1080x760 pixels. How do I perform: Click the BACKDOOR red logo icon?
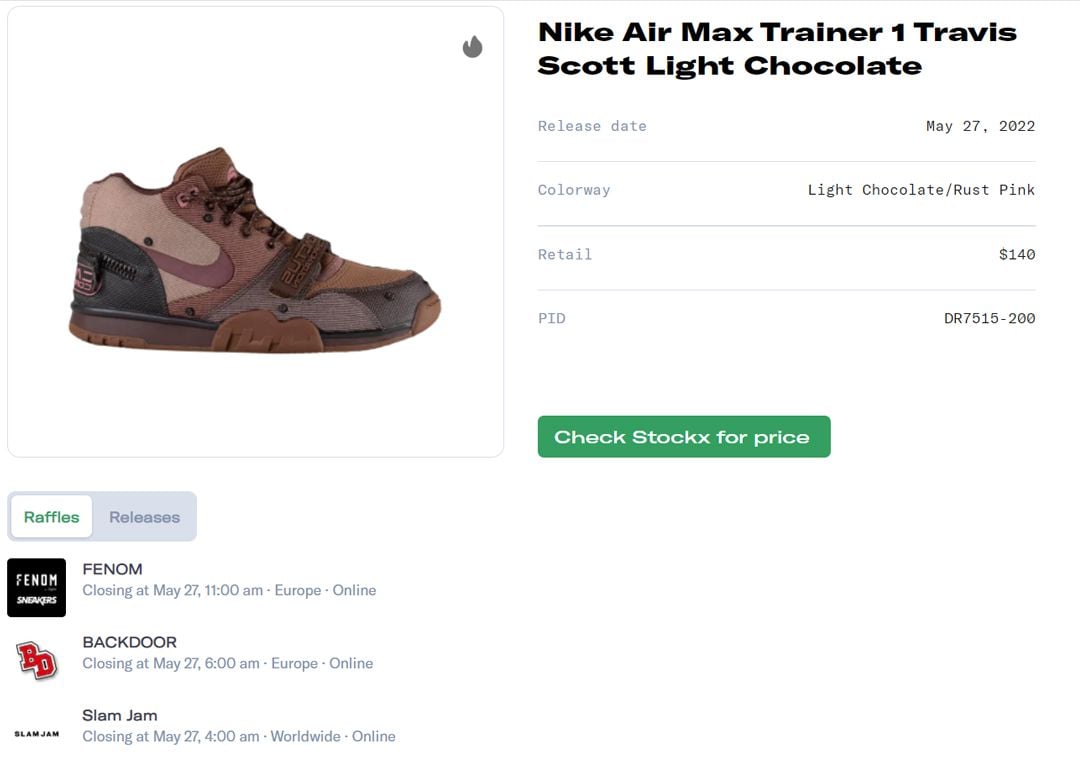pyautogui.click(x=36, y=661)
